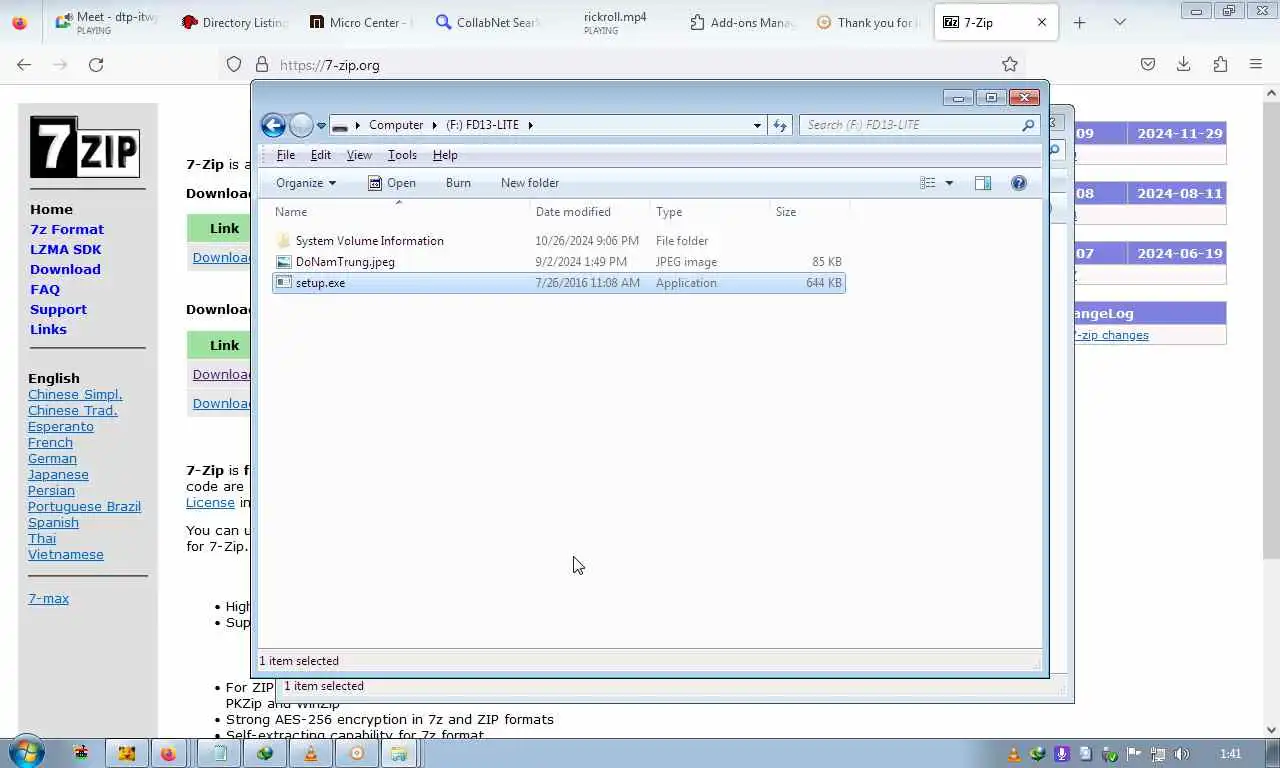Open the Edit menu in Explorer
1280x768 pixels.
coord(321,155)
